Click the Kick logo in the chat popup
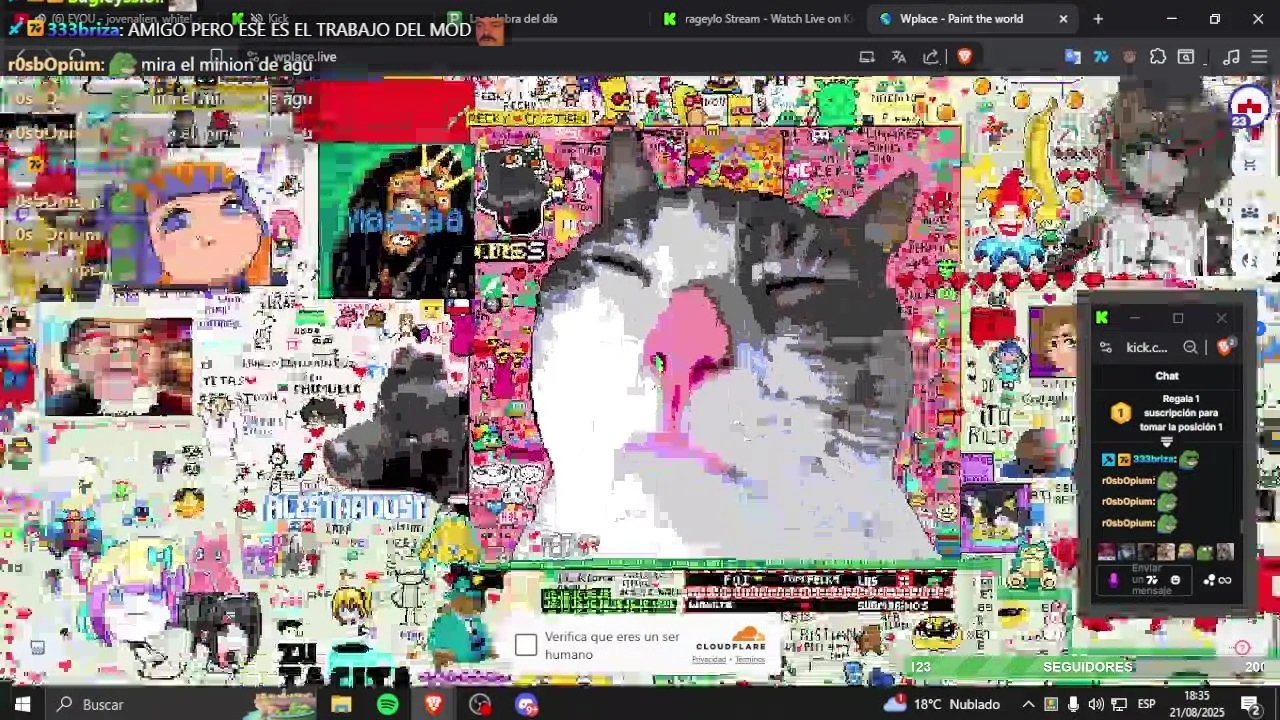The width and height of the screenshot is (1280, 720). [x=1102, y=318]
